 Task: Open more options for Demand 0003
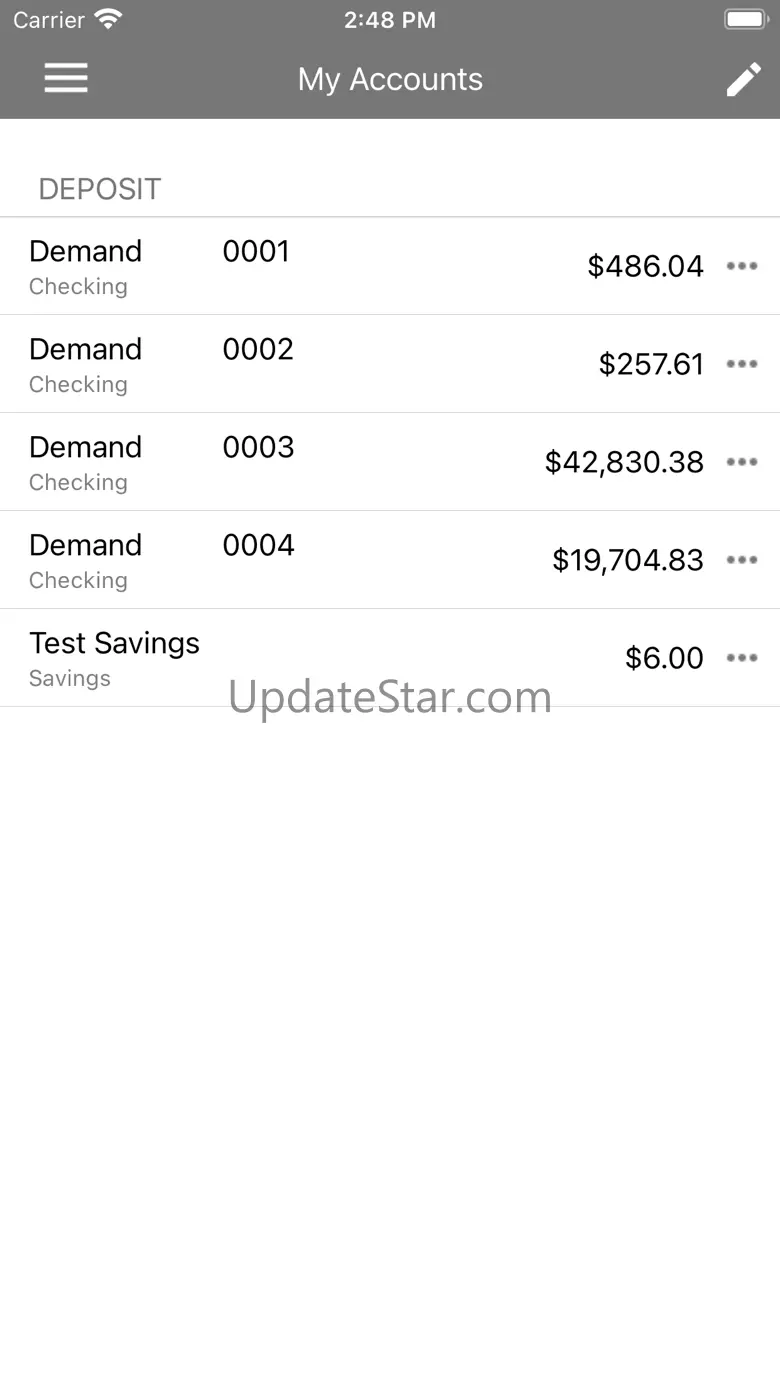pos(742,462)
